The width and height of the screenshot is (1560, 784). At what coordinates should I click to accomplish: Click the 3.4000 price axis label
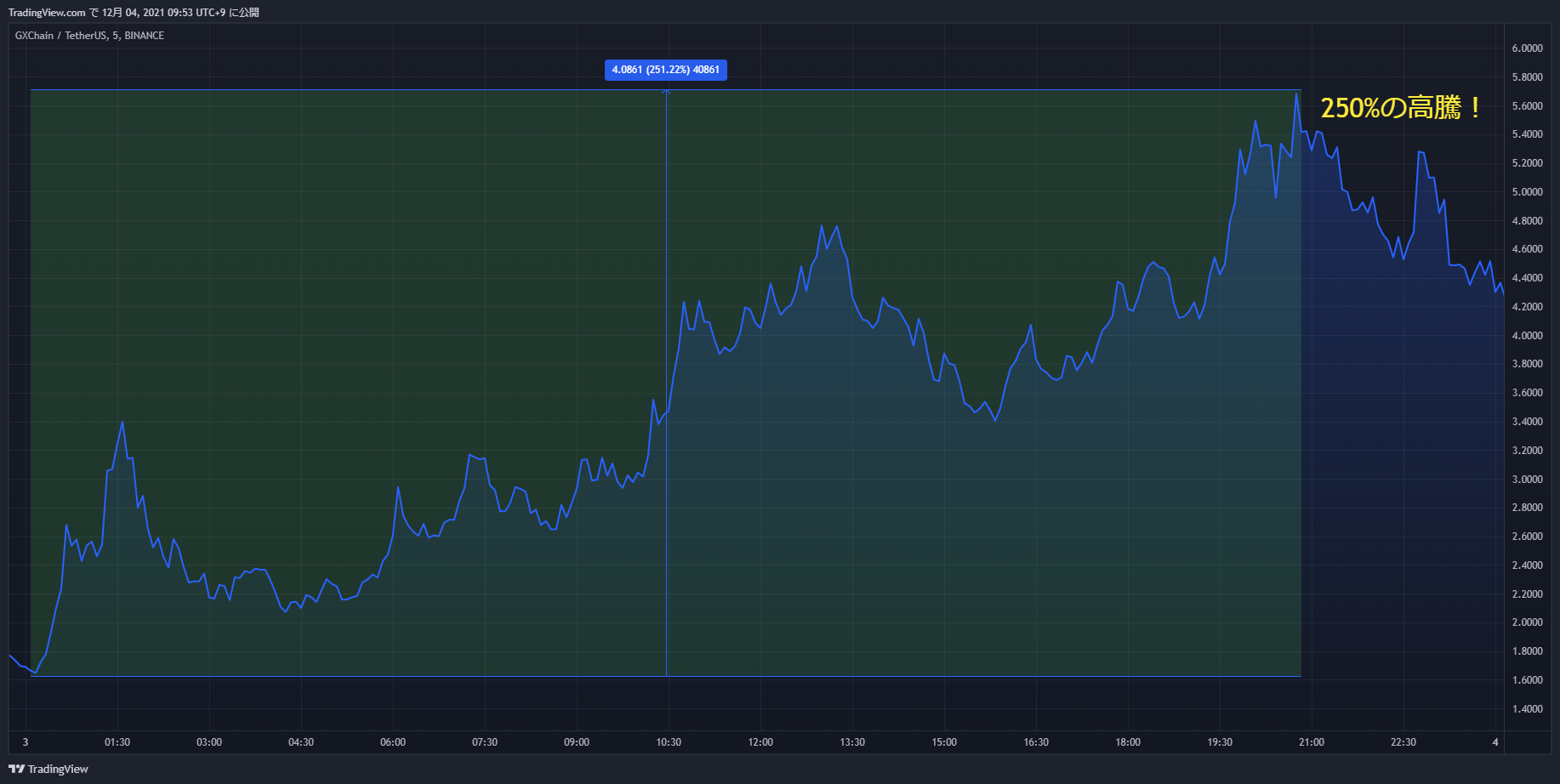click(1527, 422)
